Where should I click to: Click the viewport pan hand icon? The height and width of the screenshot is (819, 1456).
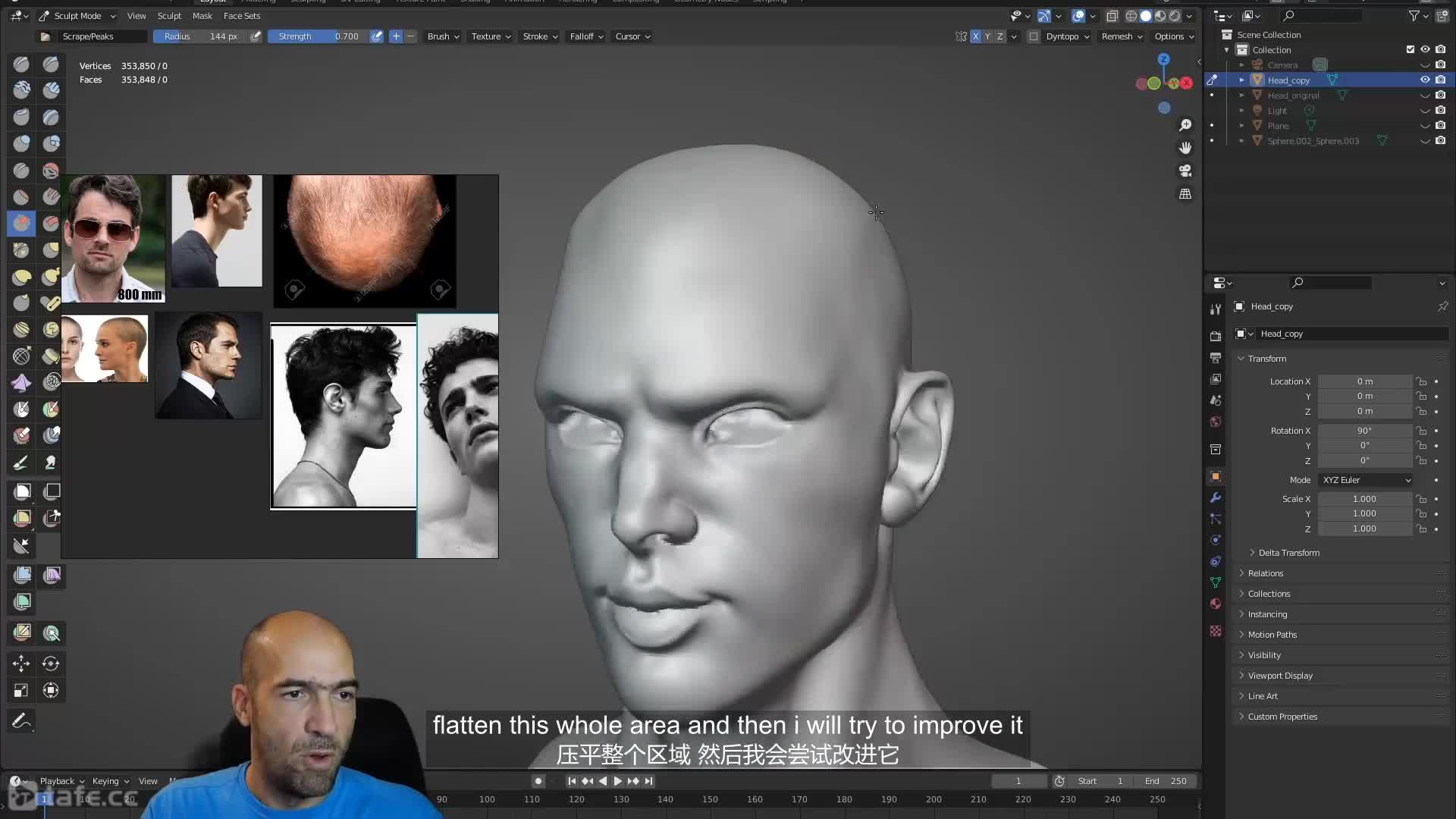pos(1185,148)
